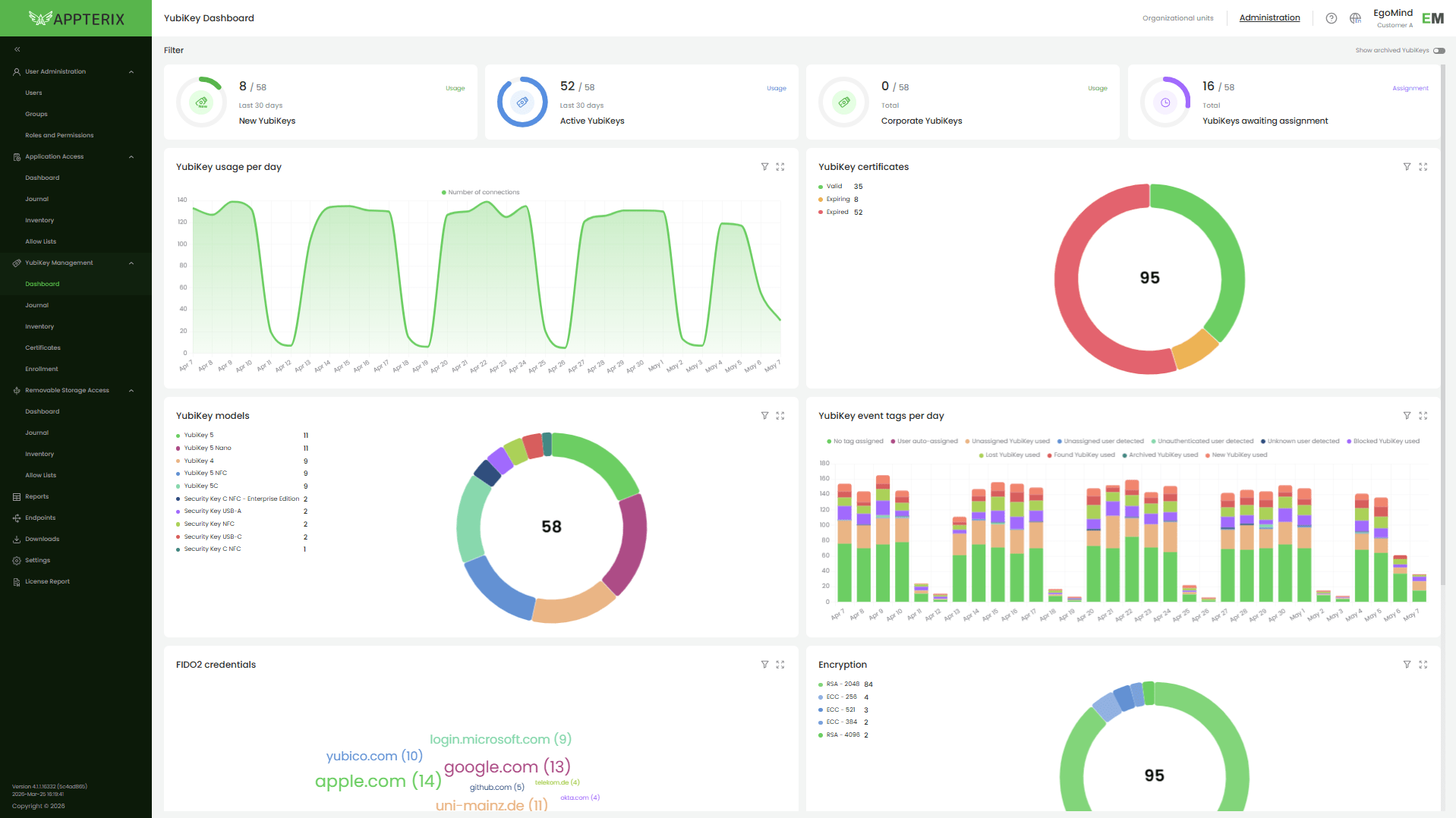
Task: Collapse the Application Access section
Action: coord(131,157)
